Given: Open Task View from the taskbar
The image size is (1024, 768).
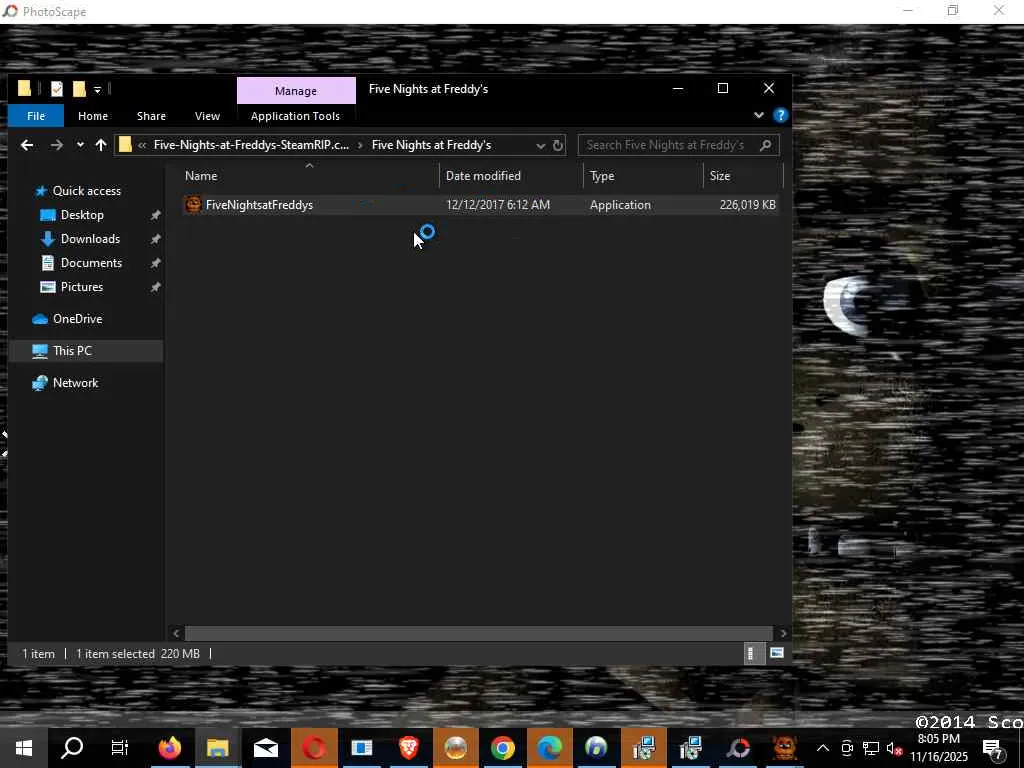Looking at the screenshot, I should [120, 748].
